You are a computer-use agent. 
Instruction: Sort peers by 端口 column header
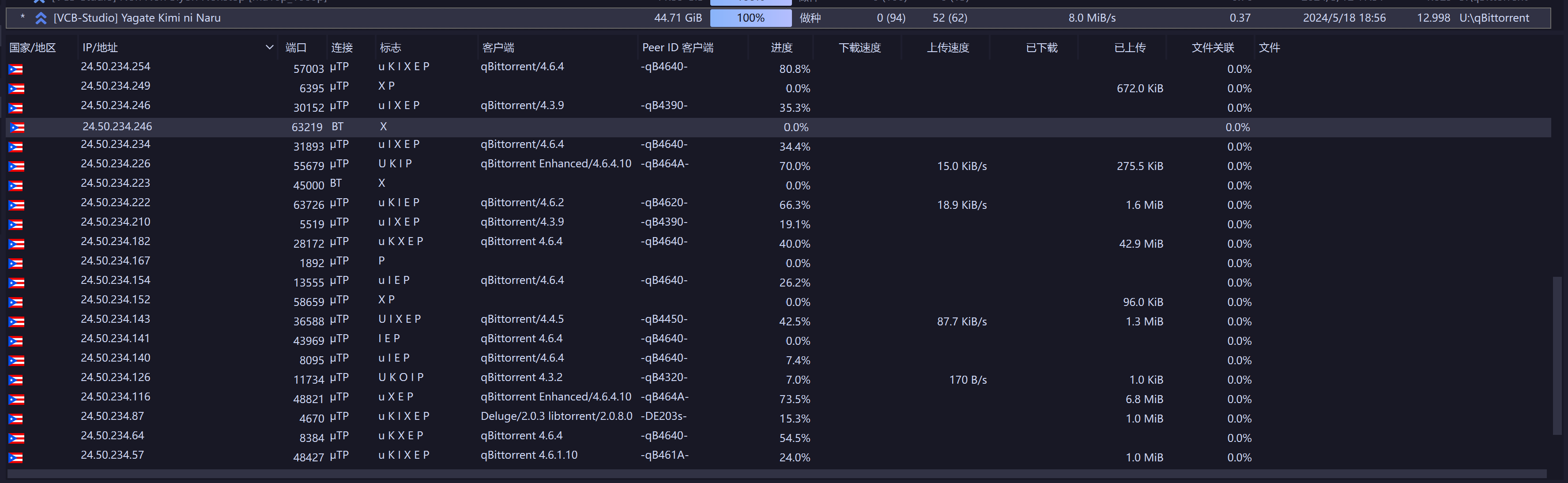coord(296,48)
